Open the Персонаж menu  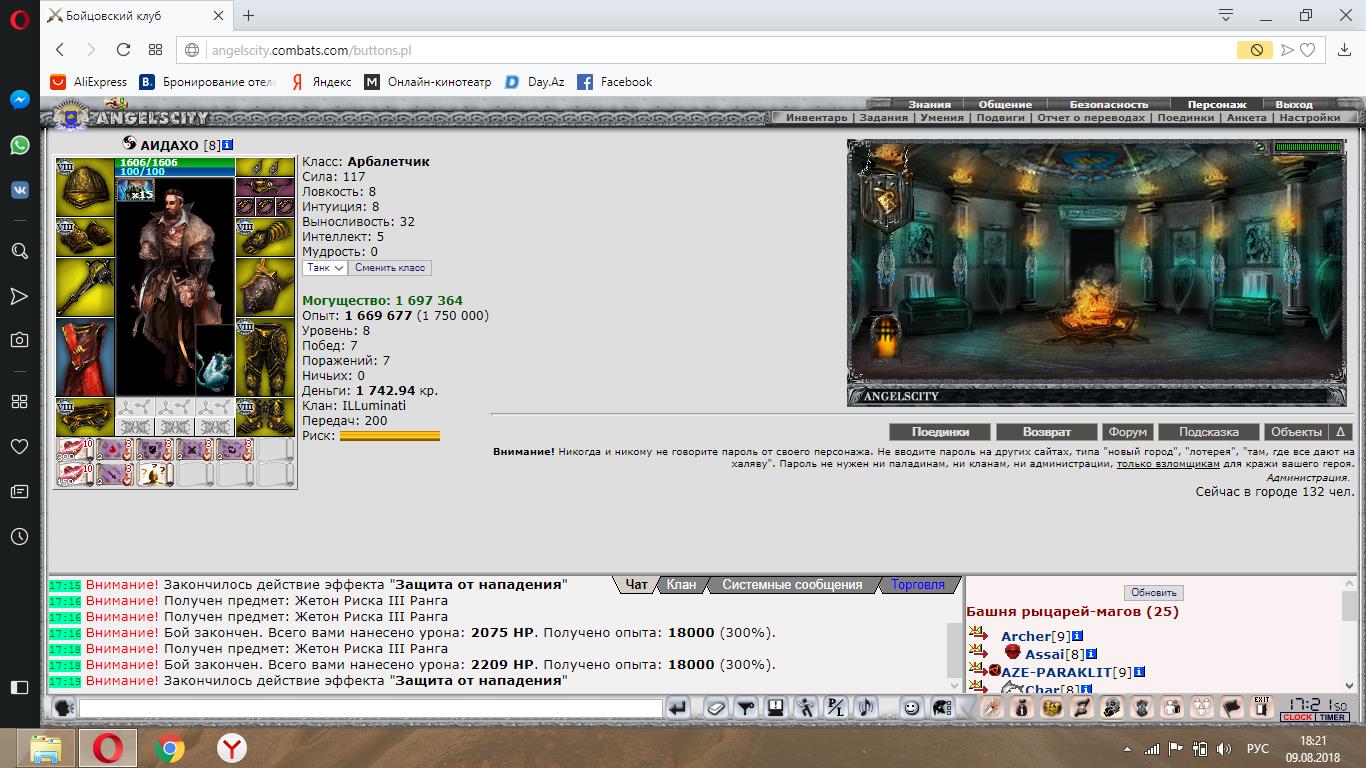pos(1217,104)
